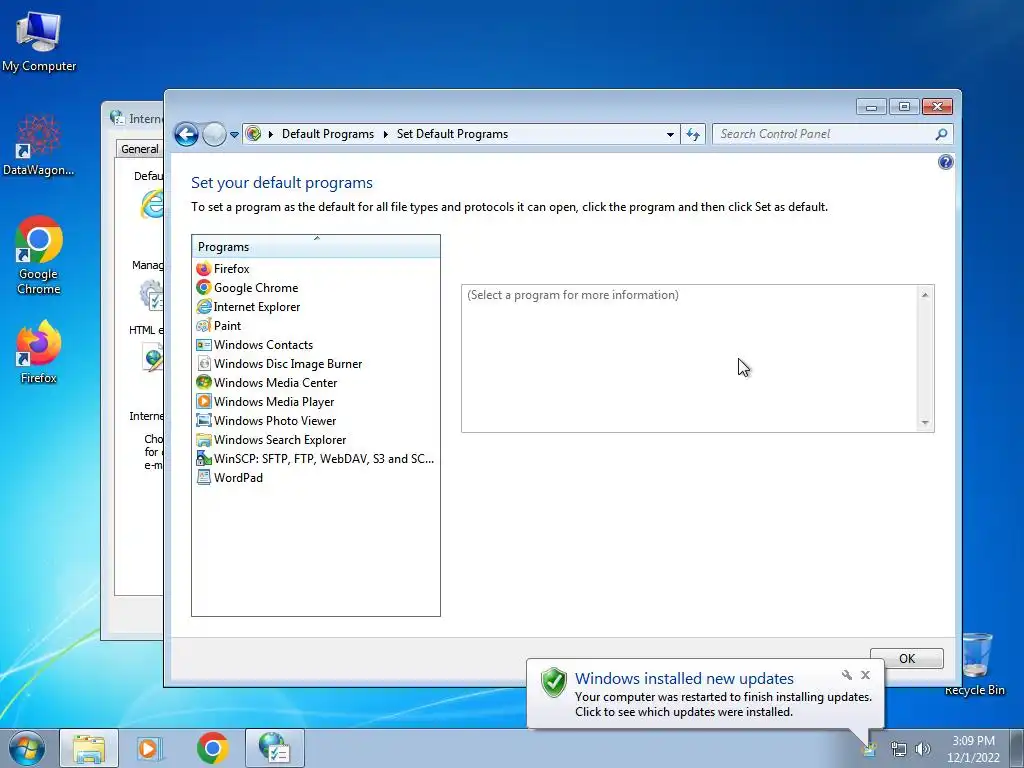Expand the Default Programs breadcrumb arrow

pyautogui.click(x=385, y=135)
